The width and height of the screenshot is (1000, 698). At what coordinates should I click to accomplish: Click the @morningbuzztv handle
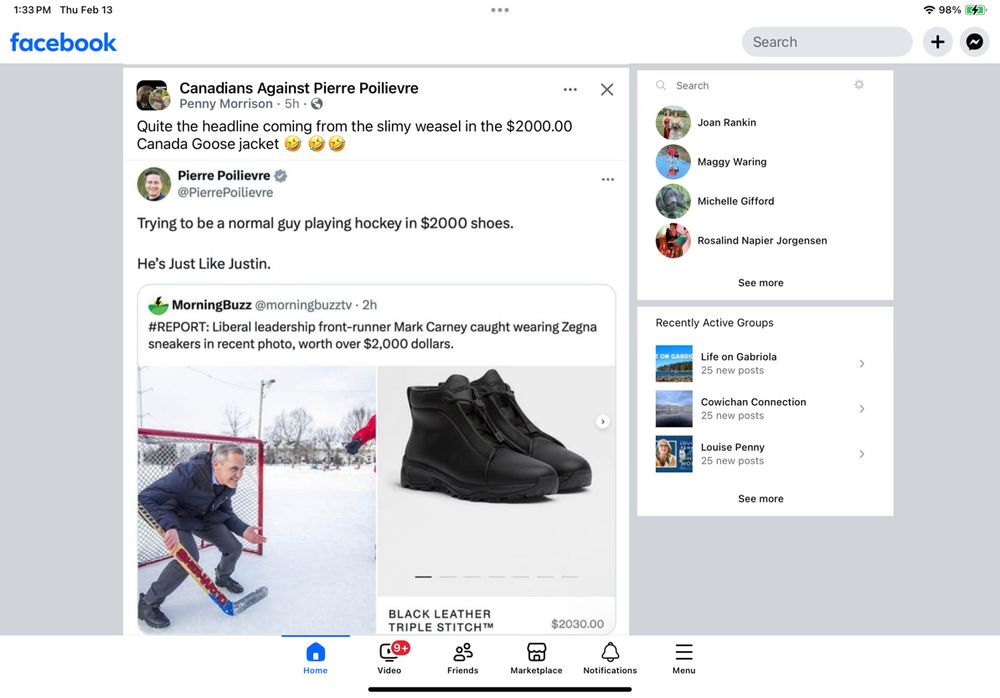pyautogui.click(x=303, y=305)
